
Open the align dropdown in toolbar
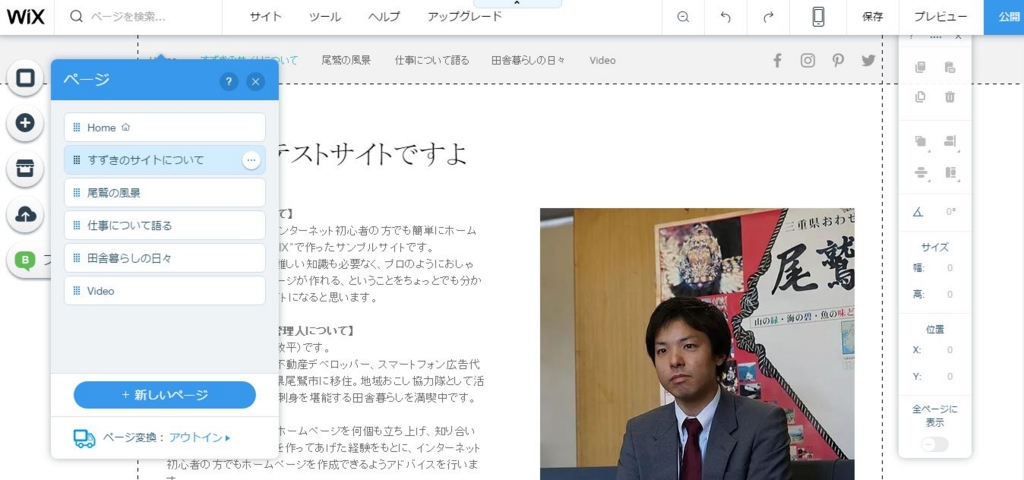(950, 141)
